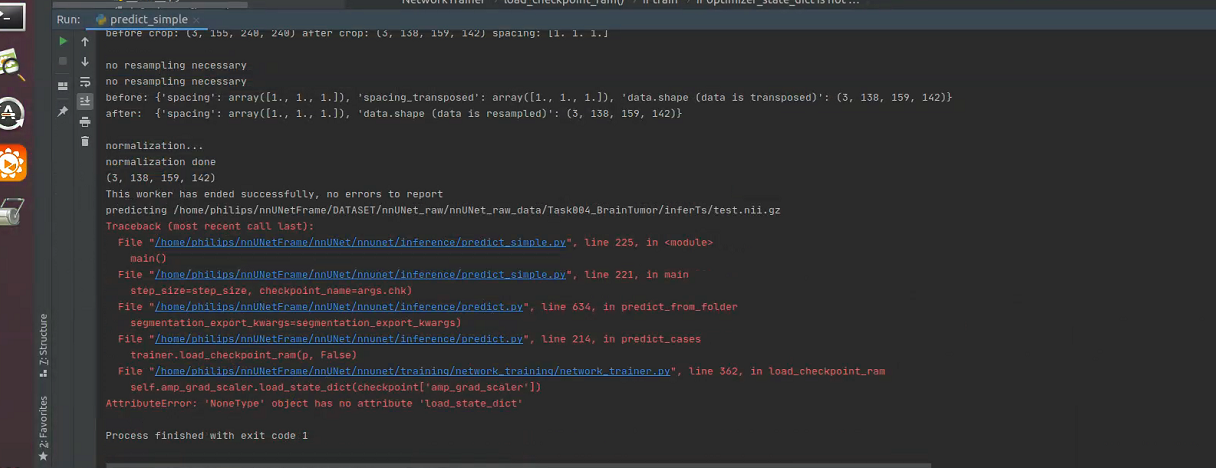Image resolution: width=1216 pixels, height=468 pixels.
Task: Open the Restore Layout icon in Run panel
Action: 63,85
